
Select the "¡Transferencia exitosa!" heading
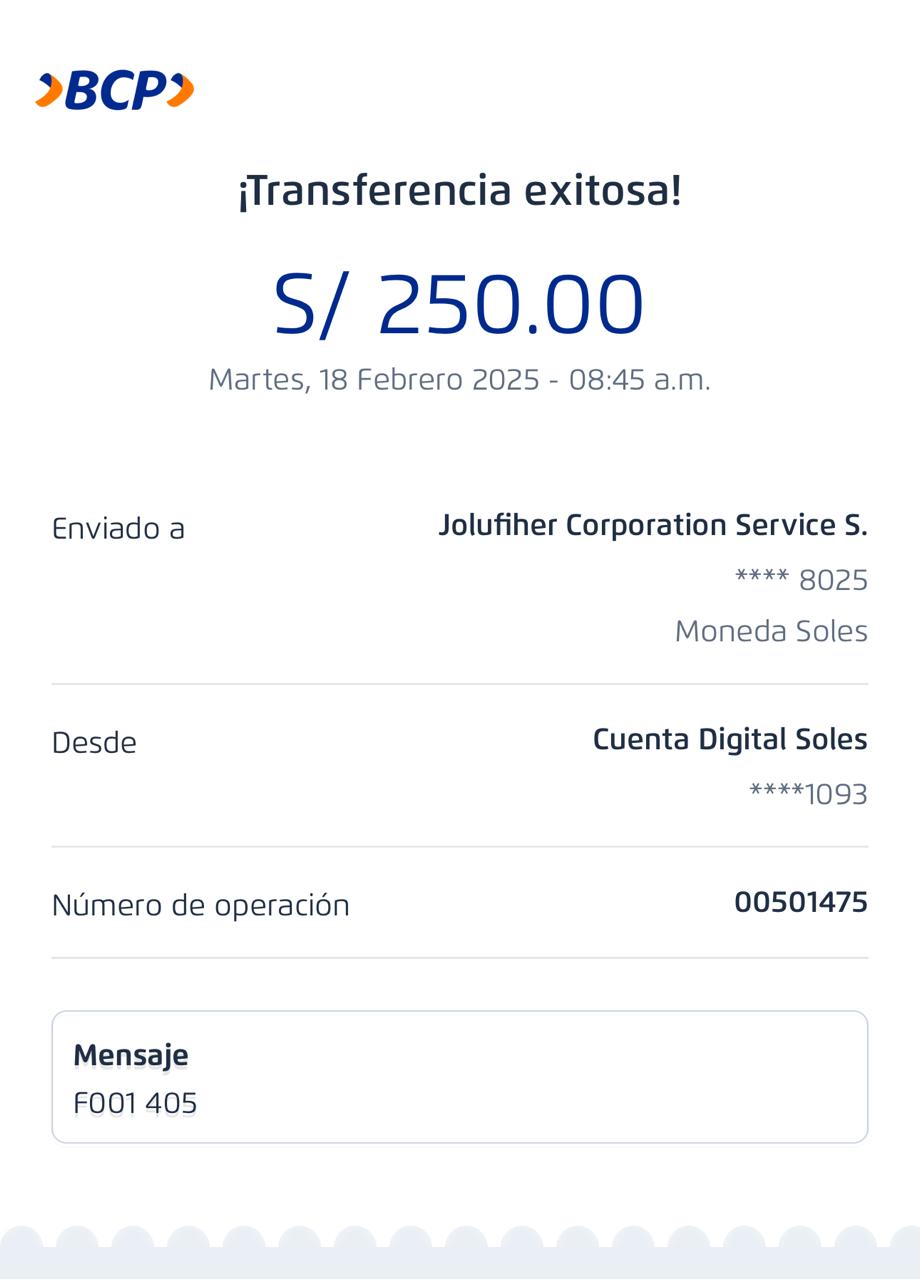(x=459, y=190)
